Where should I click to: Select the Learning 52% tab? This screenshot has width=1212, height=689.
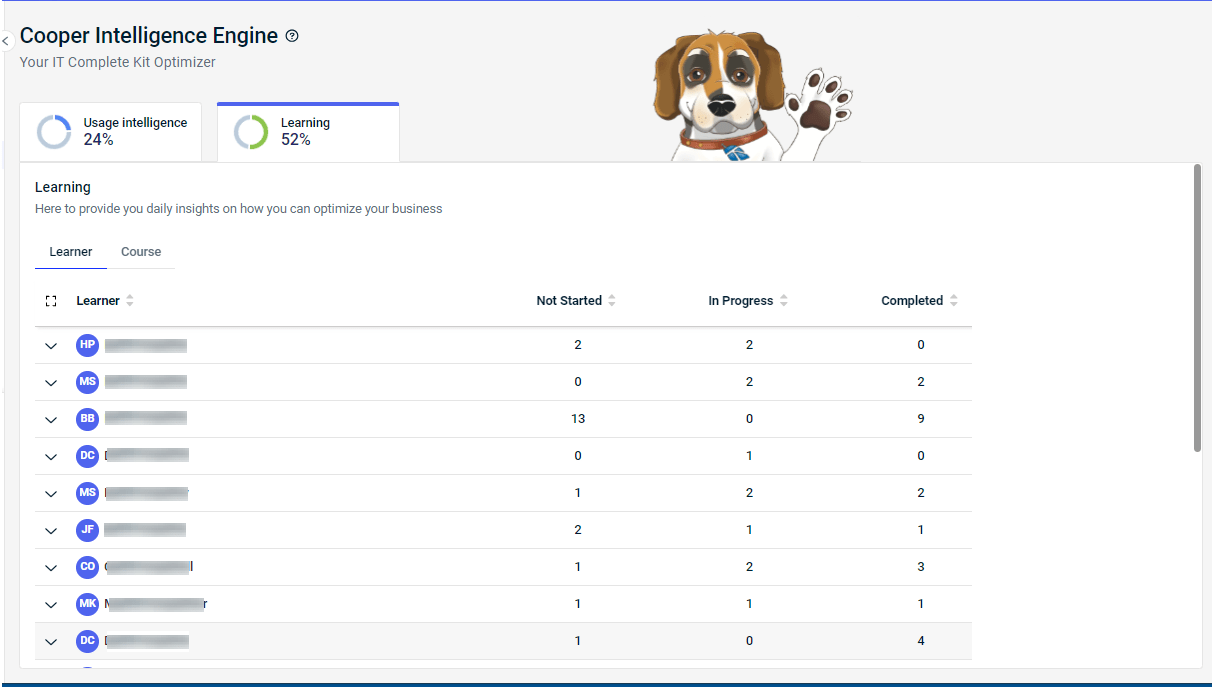[x=308, y=131]
